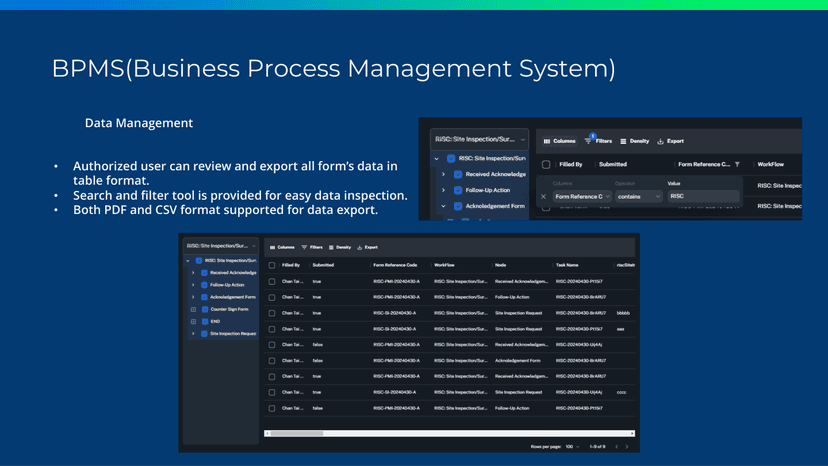Click Export in the upper filter panel toolbar
The height and width of the screenshot is (466, 828).
(669, 141)
